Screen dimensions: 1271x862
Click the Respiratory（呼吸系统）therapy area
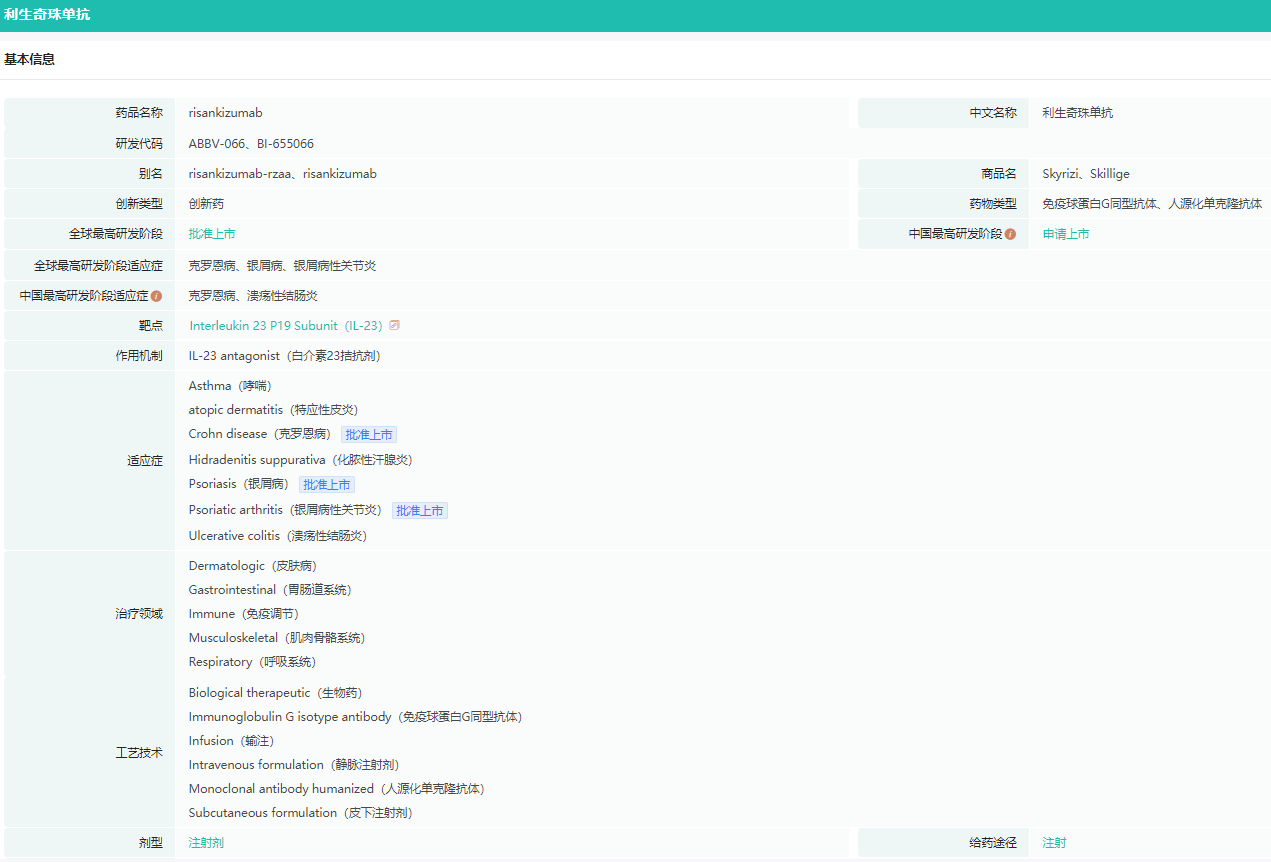(x=252, y=662)
